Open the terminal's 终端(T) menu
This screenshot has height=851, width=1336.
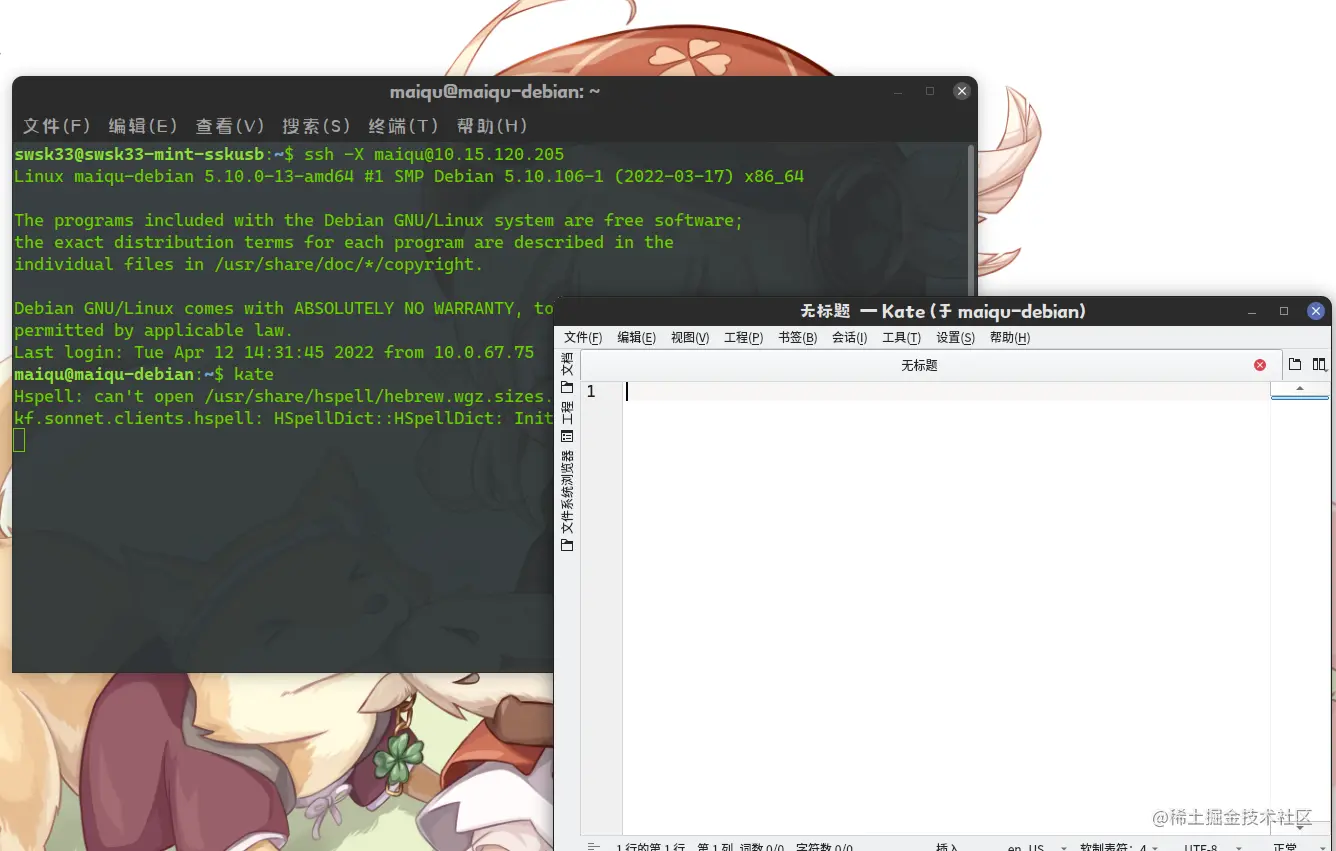point(404,126)
